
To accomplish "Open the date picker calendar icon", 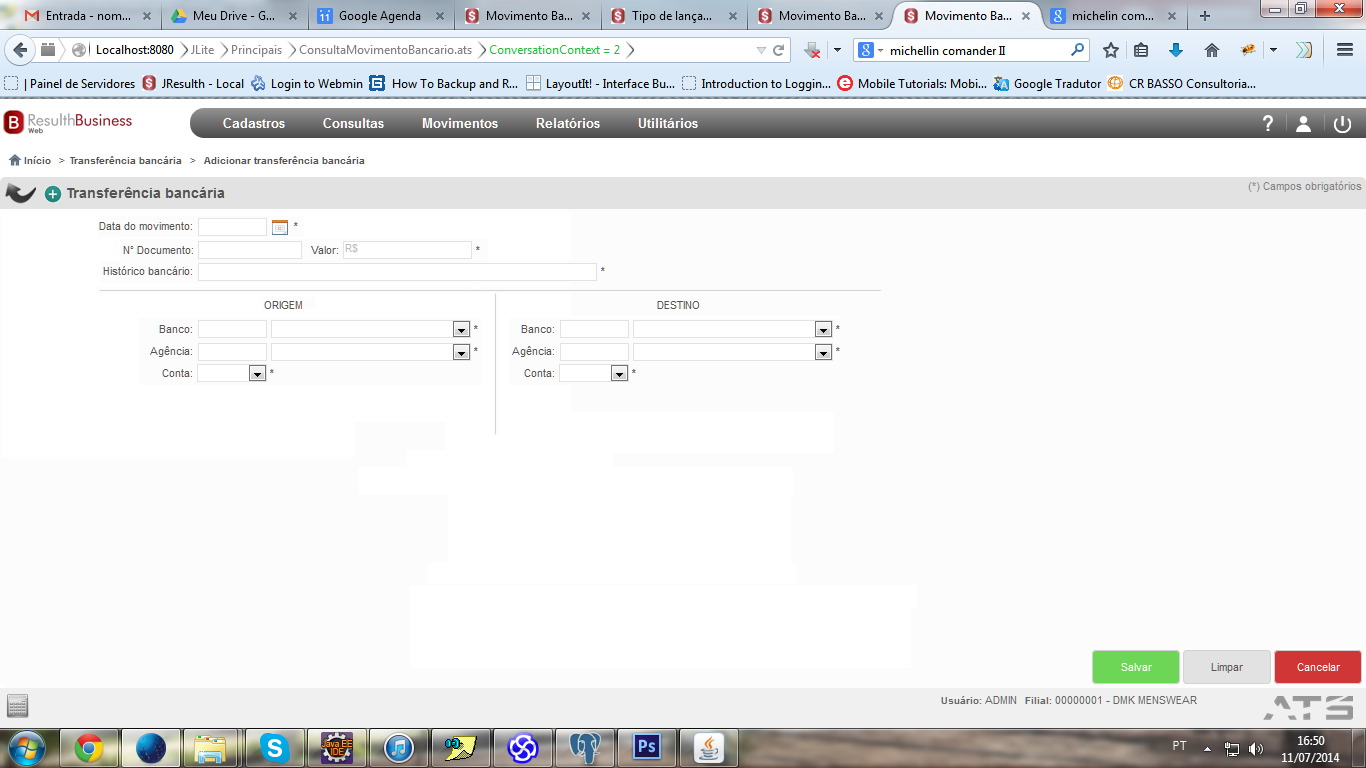I will pos(280,227).
